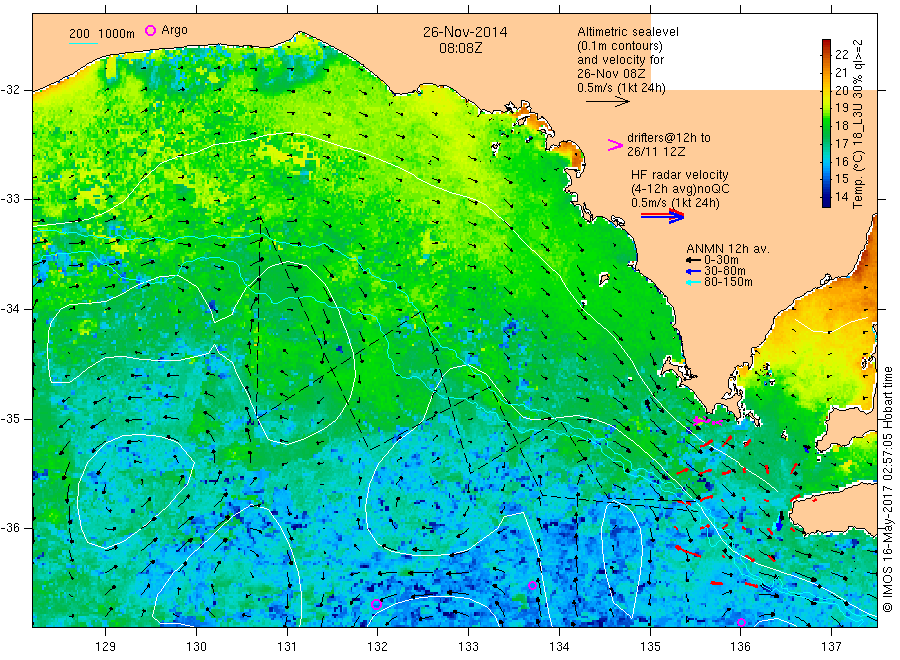Click latitude label -34 on left axis
900x660 pixels.
pos(10,309)
